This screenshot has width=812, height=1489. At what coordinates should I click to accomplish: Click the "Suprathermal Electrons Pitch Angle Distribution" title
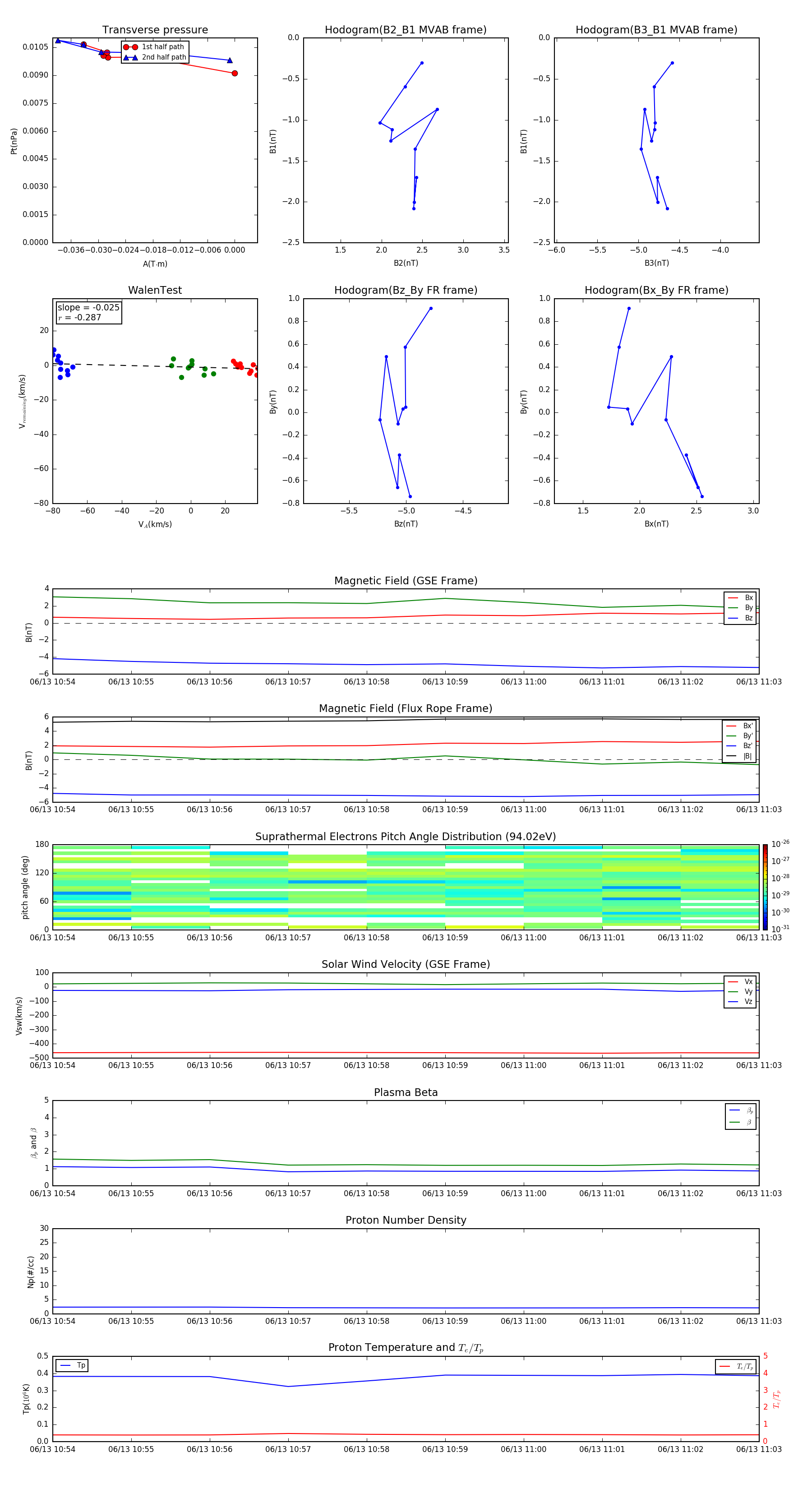pos(406,837)
